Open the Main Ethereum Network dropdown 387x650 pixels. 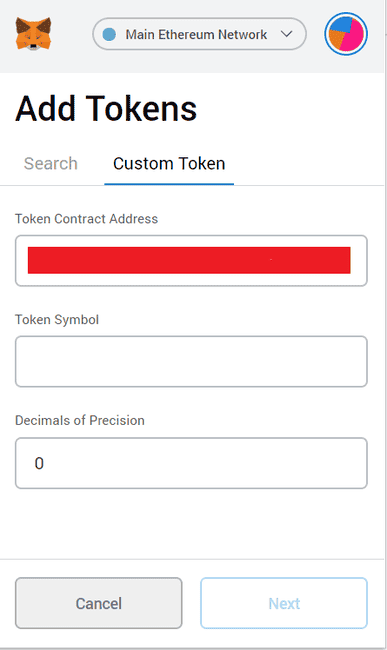click(199, 34)
